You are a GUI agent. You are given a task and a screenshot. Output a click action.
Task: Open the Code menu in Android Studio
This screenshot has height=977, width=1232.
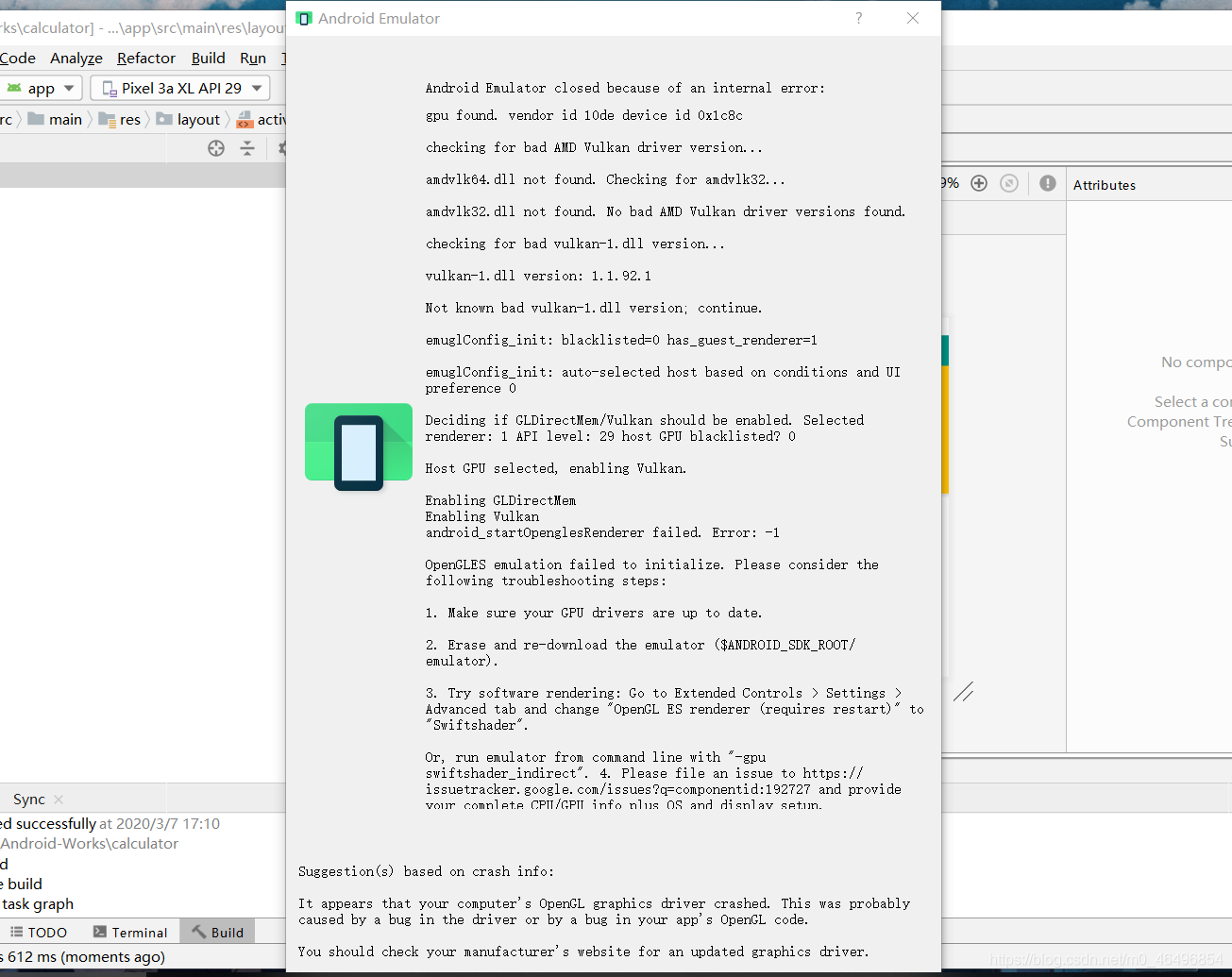coord(18,58)
